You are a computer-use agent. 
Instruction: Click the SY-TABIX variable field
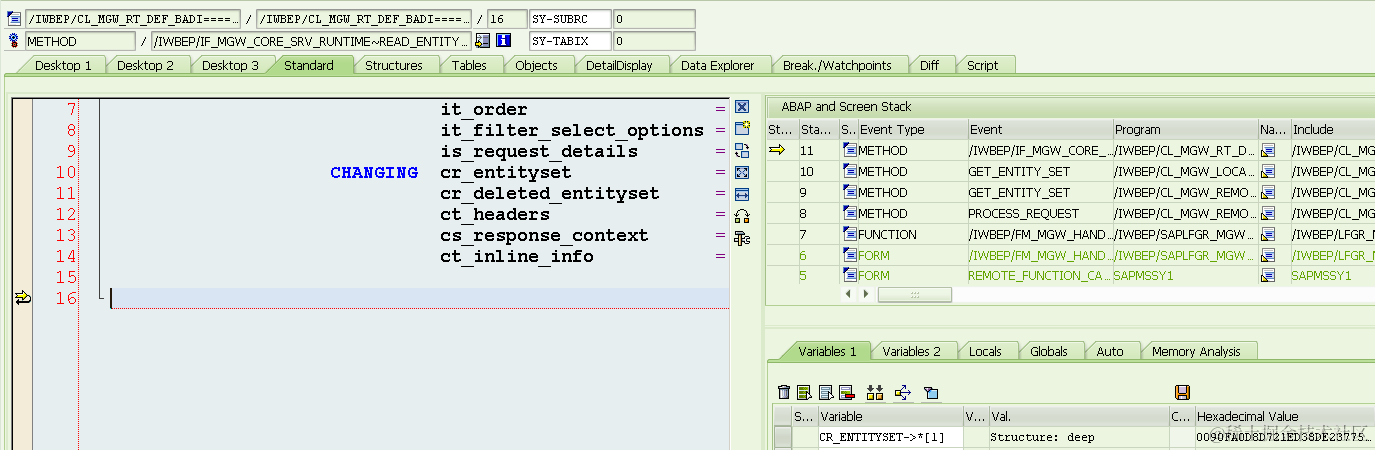568,41
